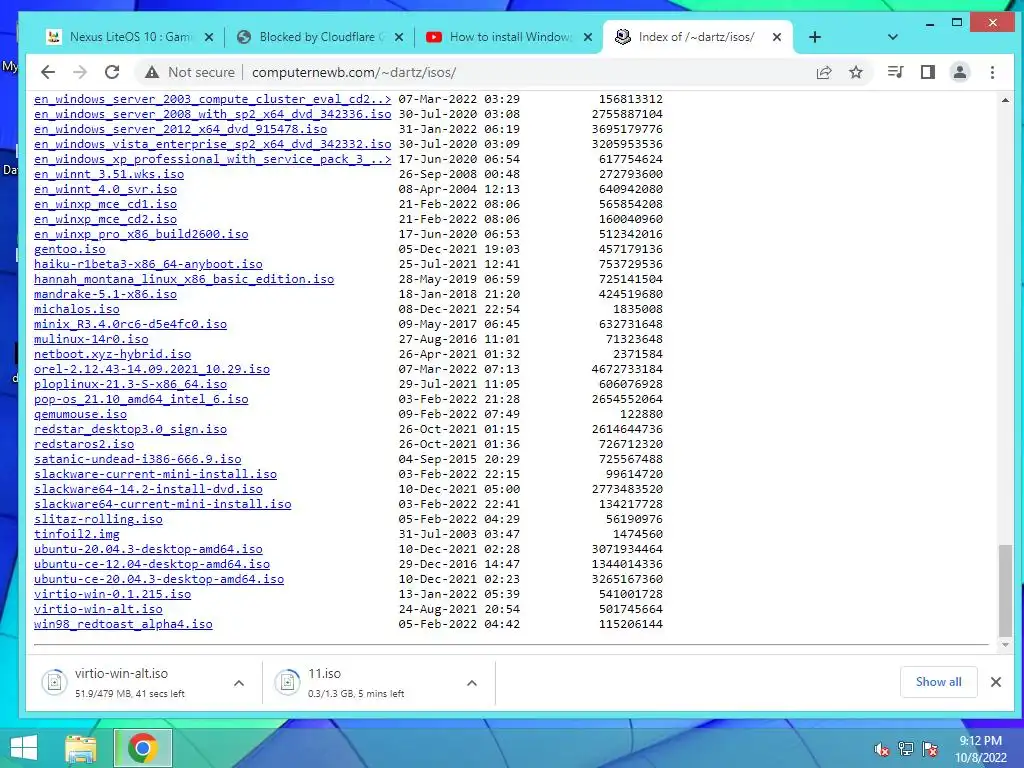The height and width of the screenshot is (768, 1024).
Task: Open tinfoil2.img link
Action: 76,534
